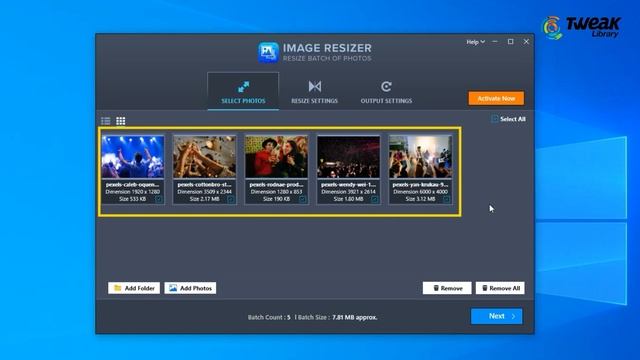Click the Add Photos button
The height and width of the screenshot is (360, 640).
click(190, 288)
